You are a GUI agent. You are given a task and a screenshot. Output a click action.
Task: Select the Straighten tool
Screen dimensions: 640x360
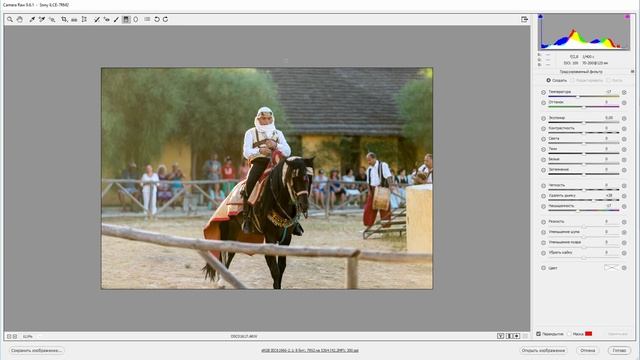pyautogui.click(x=74, y=19)
